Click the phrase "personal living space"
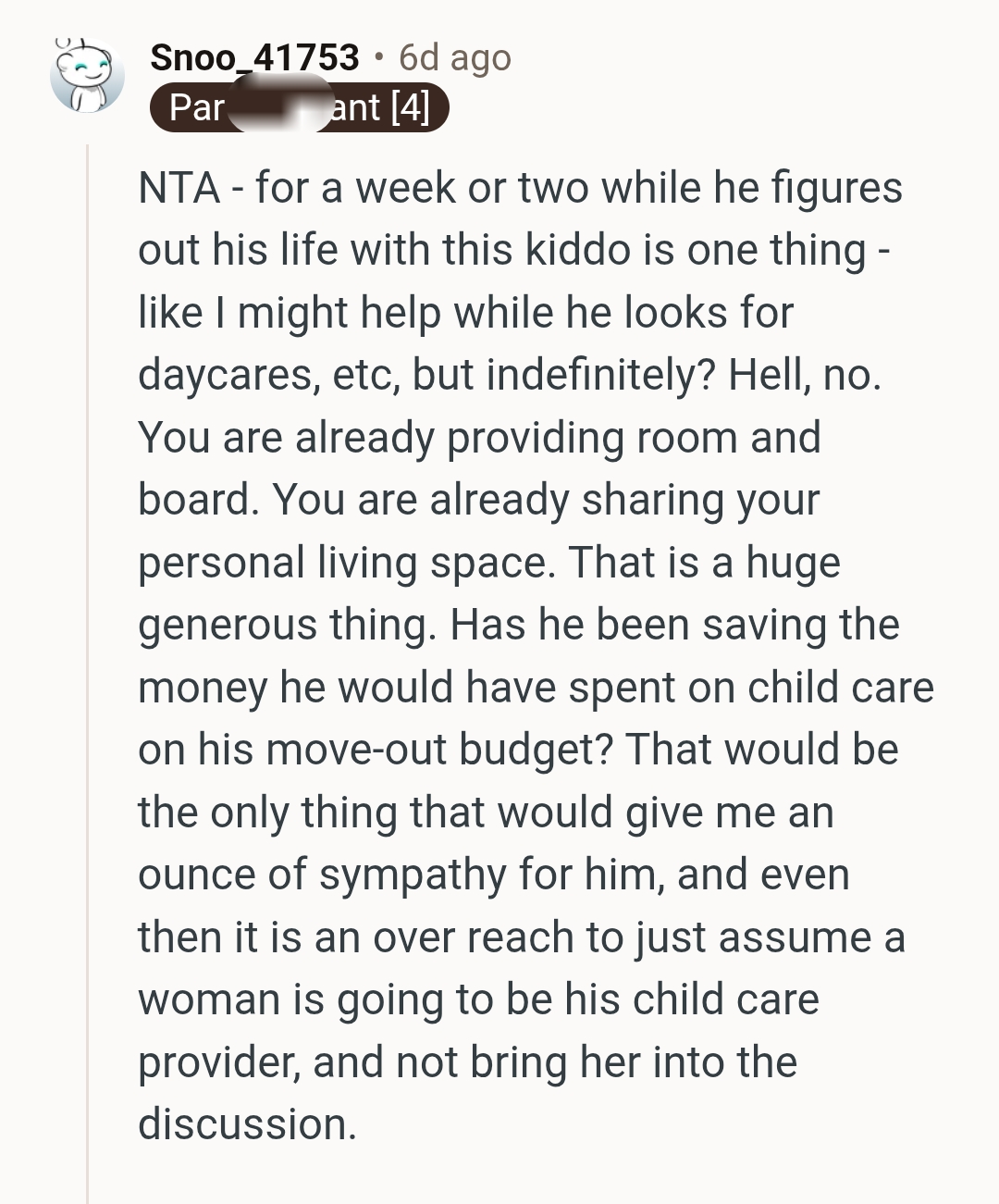 tap(346, 563)
